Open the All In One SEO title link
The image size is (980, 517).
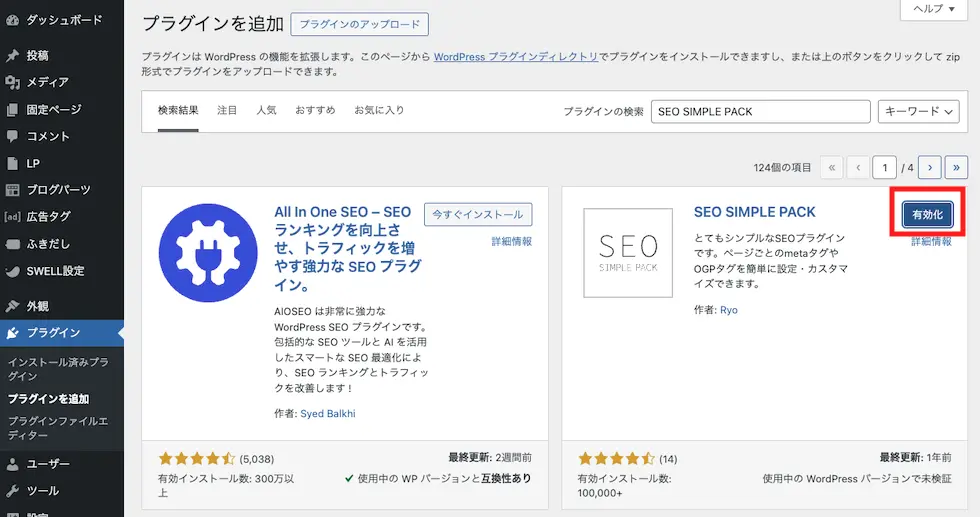tap(348, 248)
